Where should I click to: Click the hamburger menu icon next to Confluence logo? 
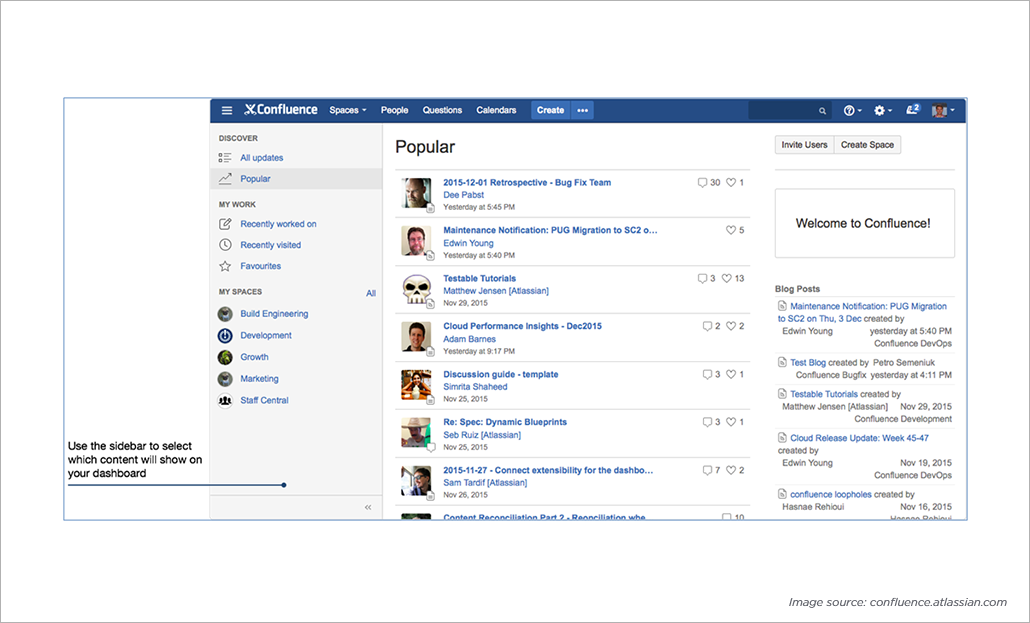(227, 110)
